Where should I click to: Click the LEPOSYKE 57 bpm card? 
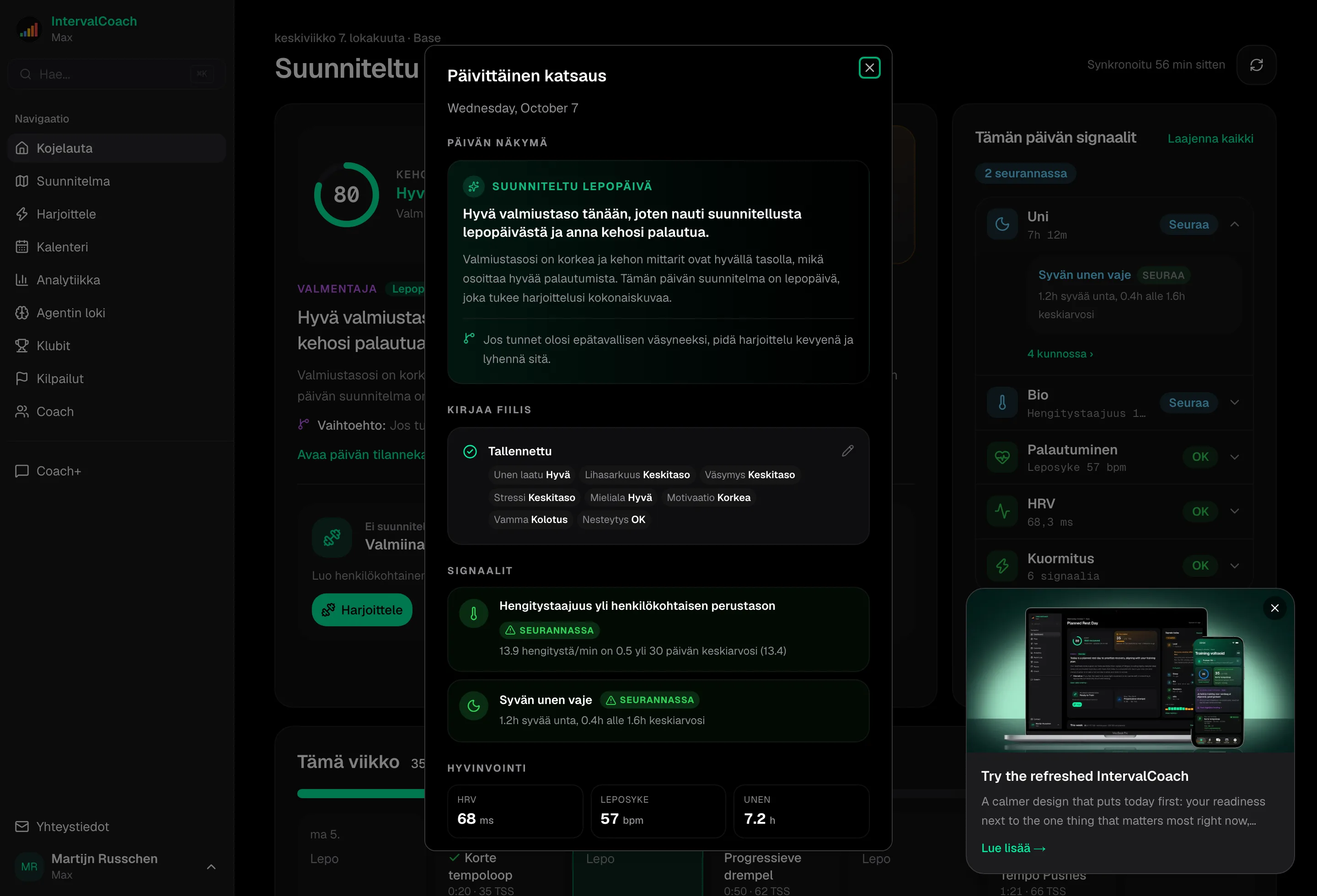coord(658,811)
